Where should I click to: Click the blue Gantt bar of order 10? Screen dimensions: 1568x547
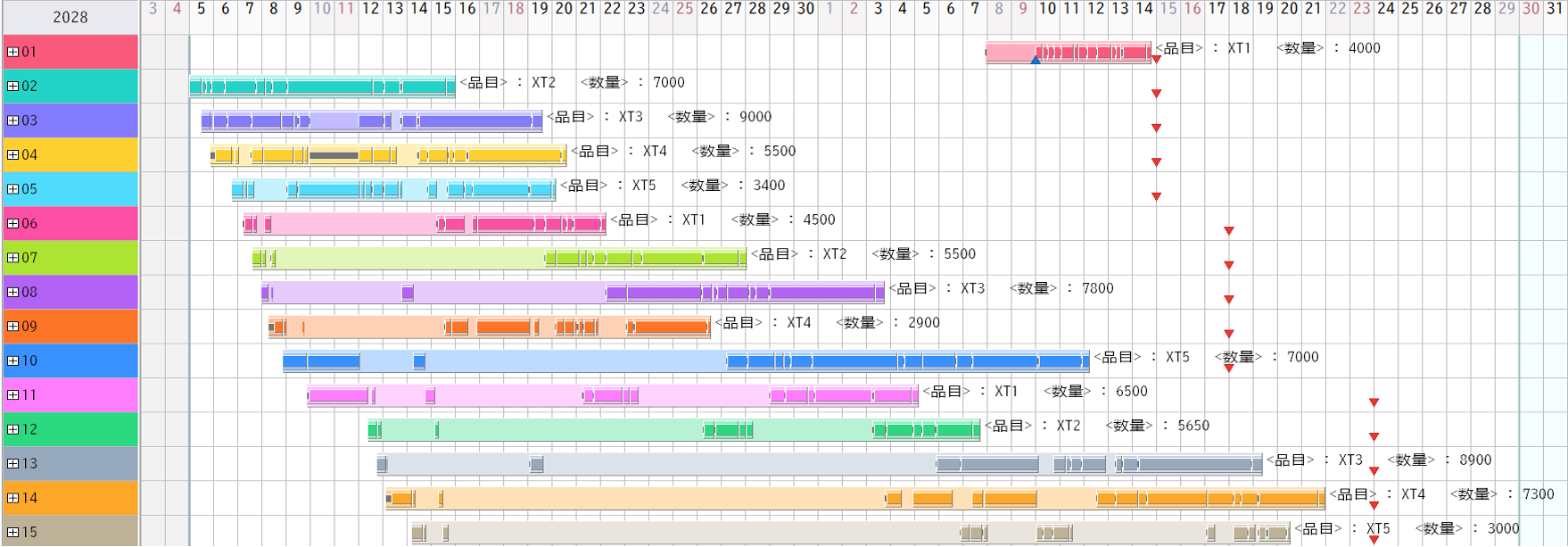685,361
